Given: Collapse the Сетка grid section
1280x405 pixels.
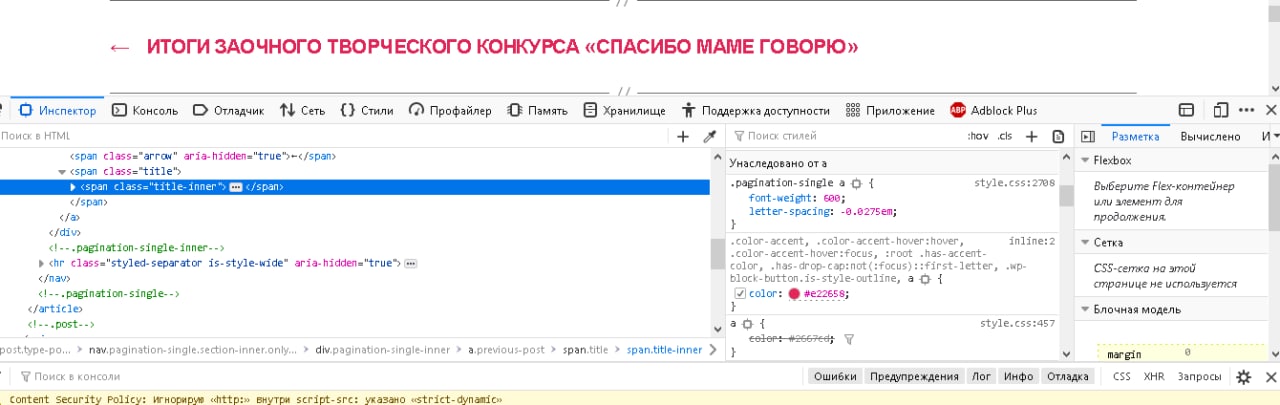Looking at the screenshot, I should click(x=1085, y=242).
